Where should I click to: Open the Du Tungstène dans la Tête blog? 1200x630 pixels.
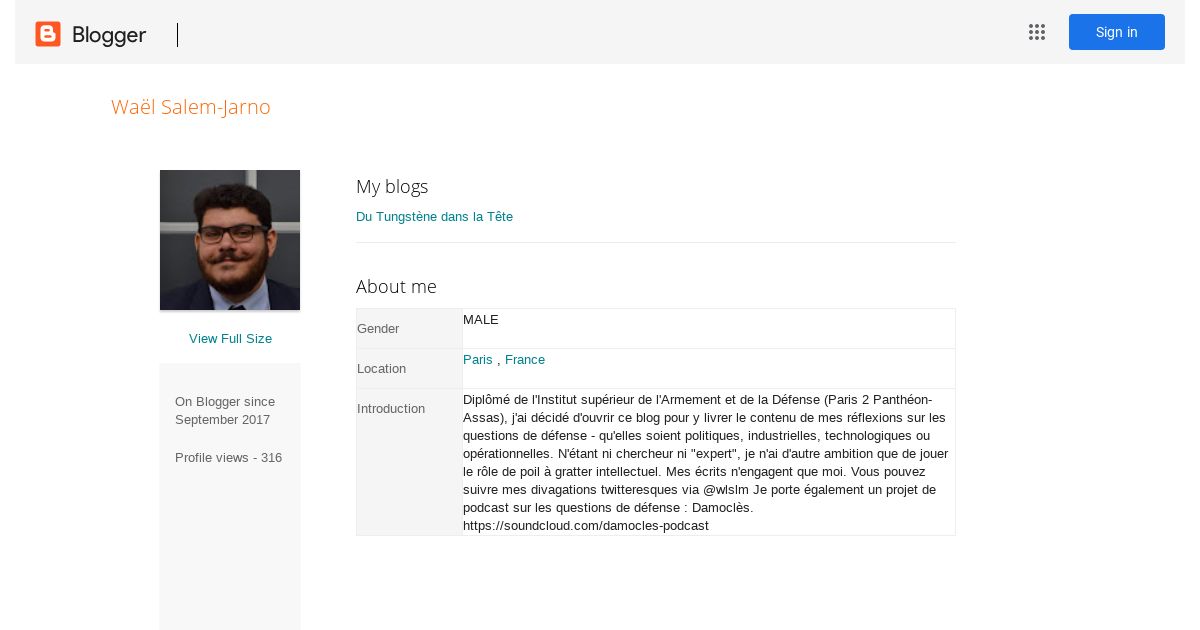[x=434, y=217]
